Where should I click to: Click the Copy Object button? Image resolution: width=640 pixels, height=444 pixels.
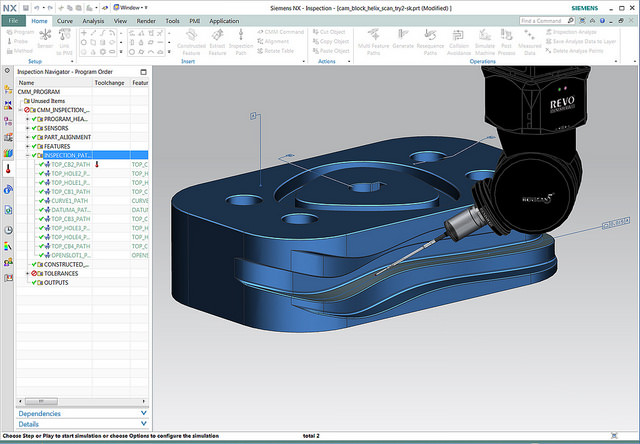(331, 41)
